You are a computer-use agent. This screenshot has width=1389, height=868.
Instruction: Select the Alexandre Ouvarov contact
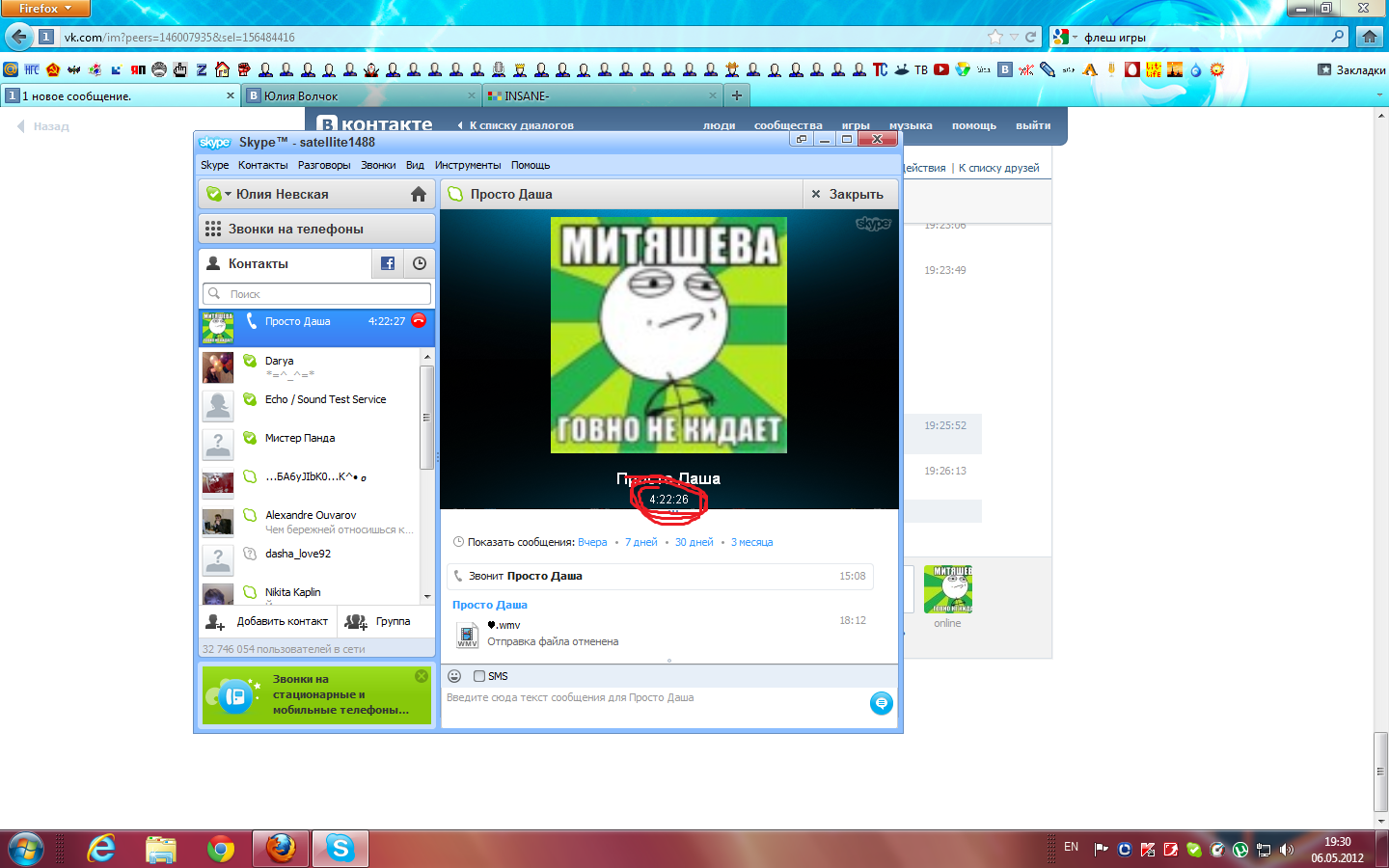pos(310,522)
